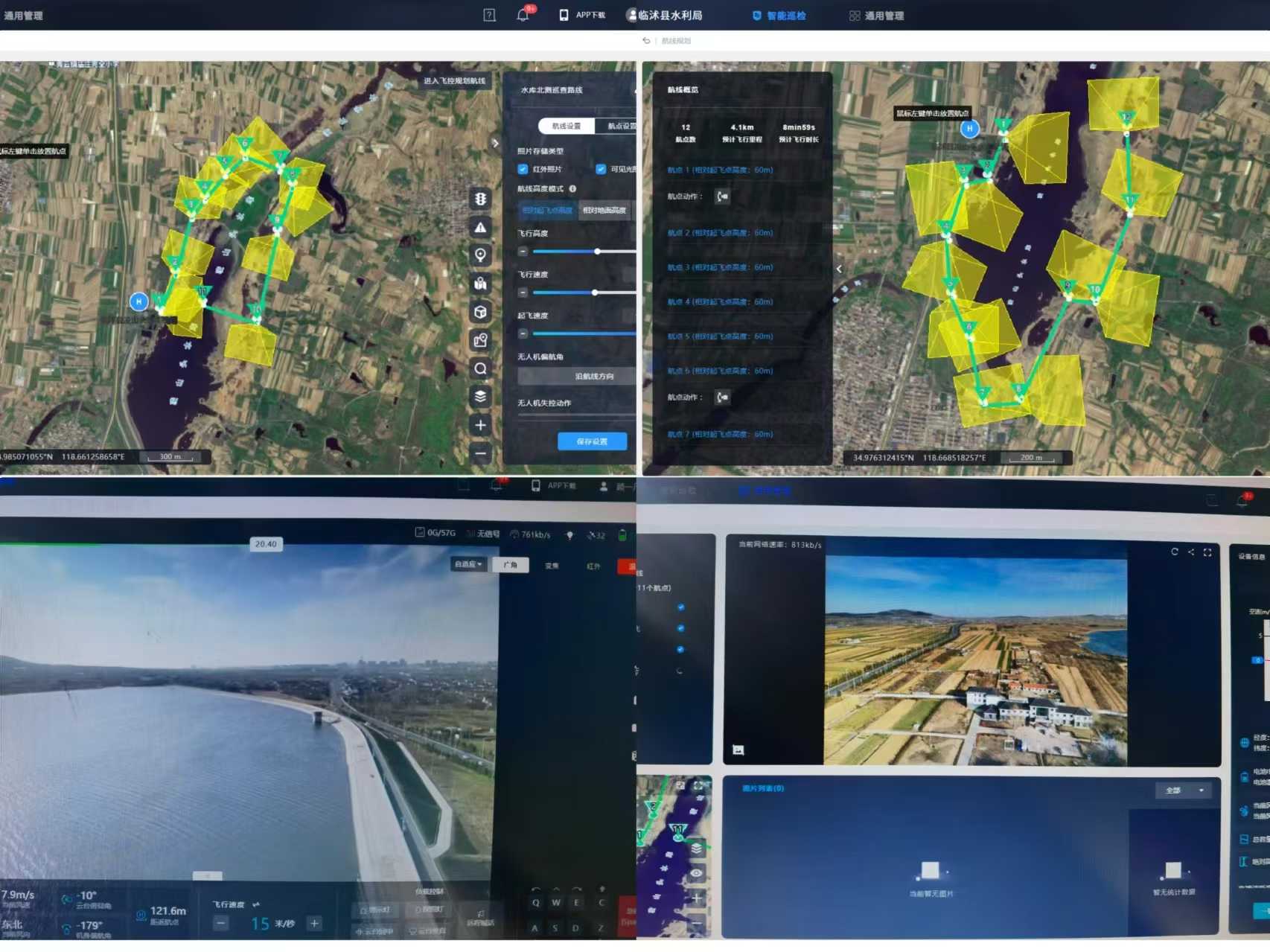Open the map layers tool in route planner
Screen dimensions: 1270x952
(481, 397)
